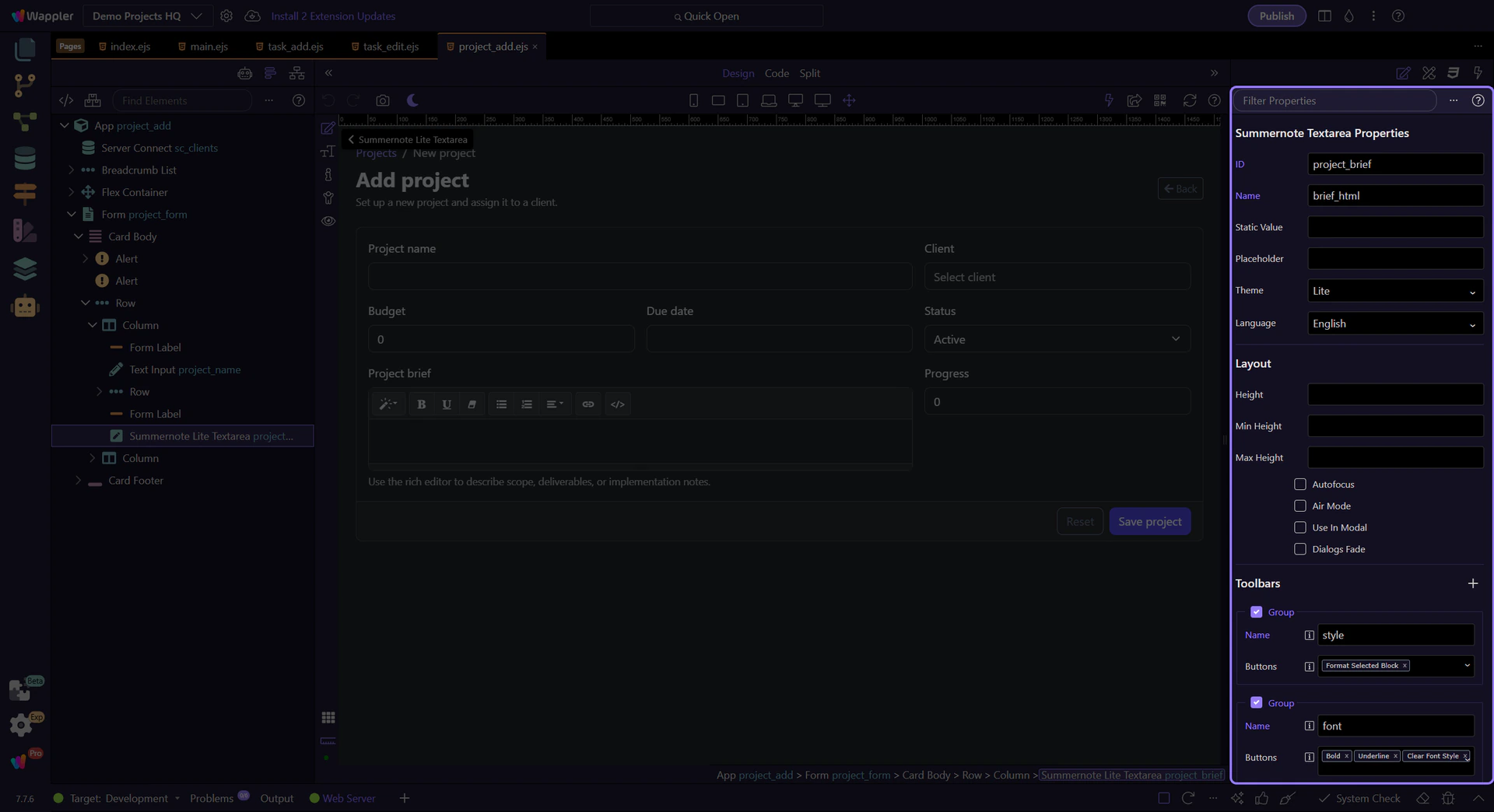Viewport: 1494px width, 812px height.
Task: Click the Bold button in Summernote toolbar
Action: [x=421, y=404]
